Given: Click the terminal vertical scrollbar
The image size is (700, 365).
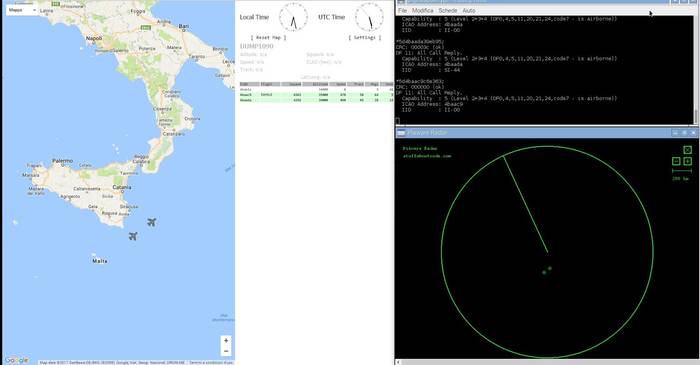Looking at the screenshot, I should tap(696, 70).
